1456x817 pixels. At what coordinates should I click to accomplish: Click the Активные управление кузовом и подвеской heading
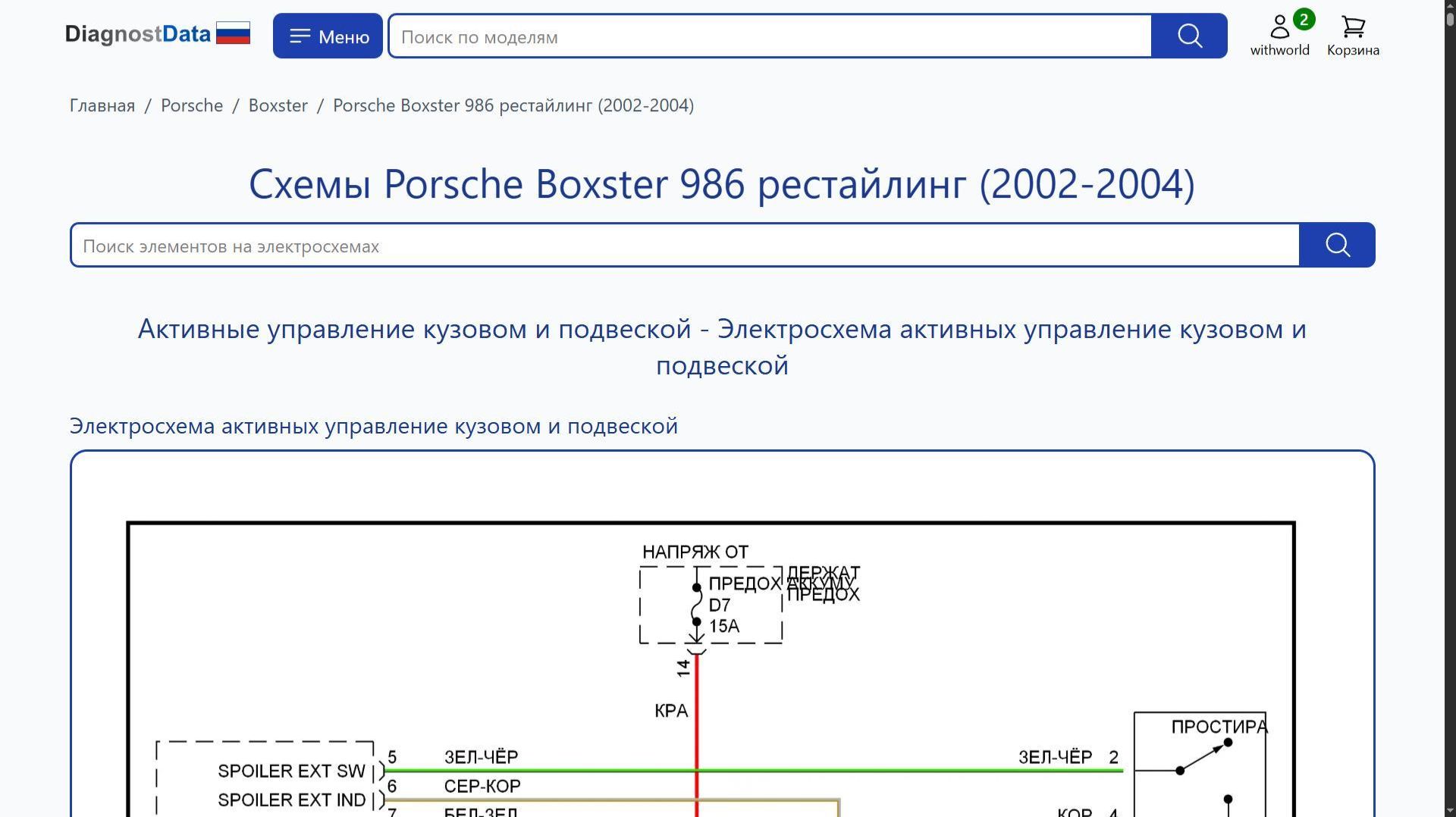point(722,347)
